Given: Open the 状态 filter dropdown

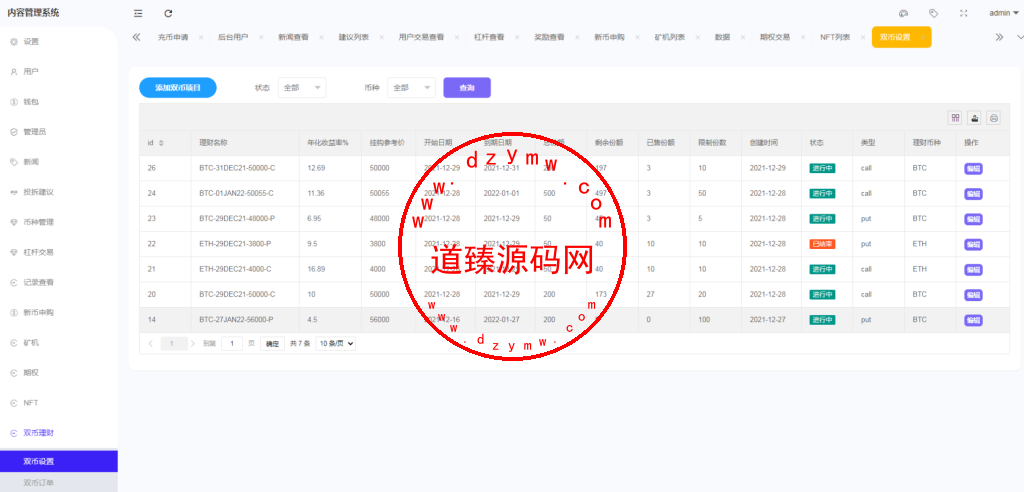Looking at the screenshot, I should click(x=302, y=88).
